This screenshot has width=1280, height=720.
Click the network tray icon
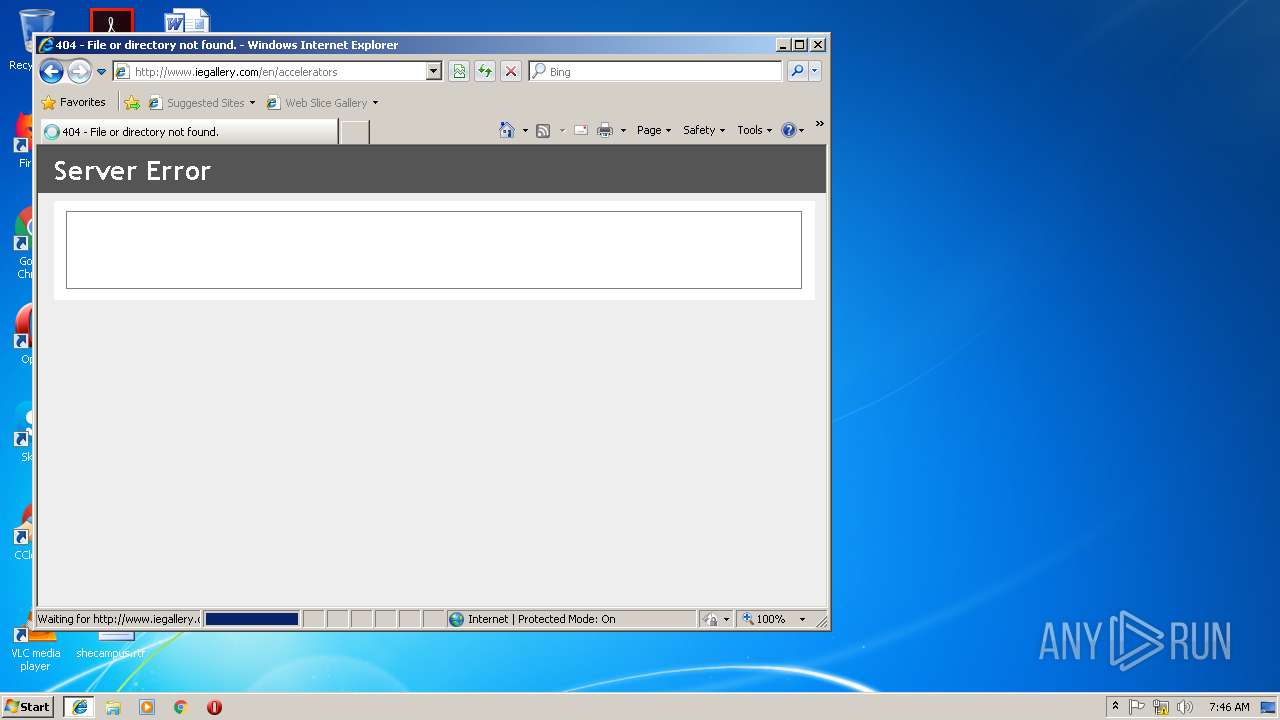(1161, 707)
